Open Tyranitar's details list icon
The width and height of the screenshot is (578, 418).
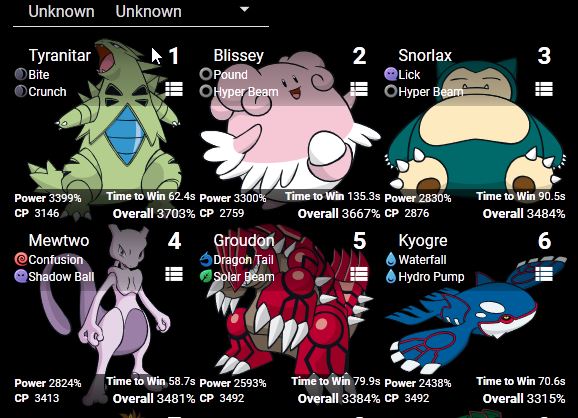[174, 89]
